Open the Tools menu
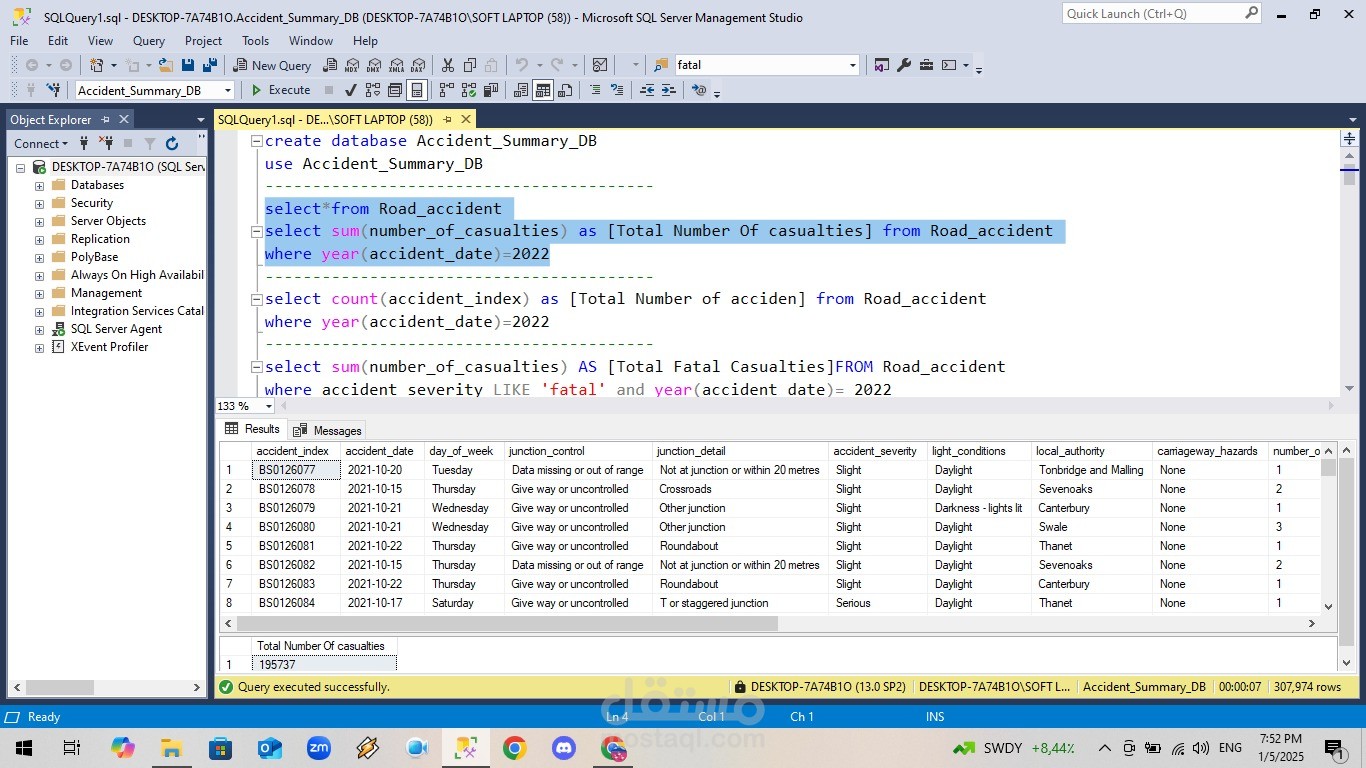 [255, 41]
